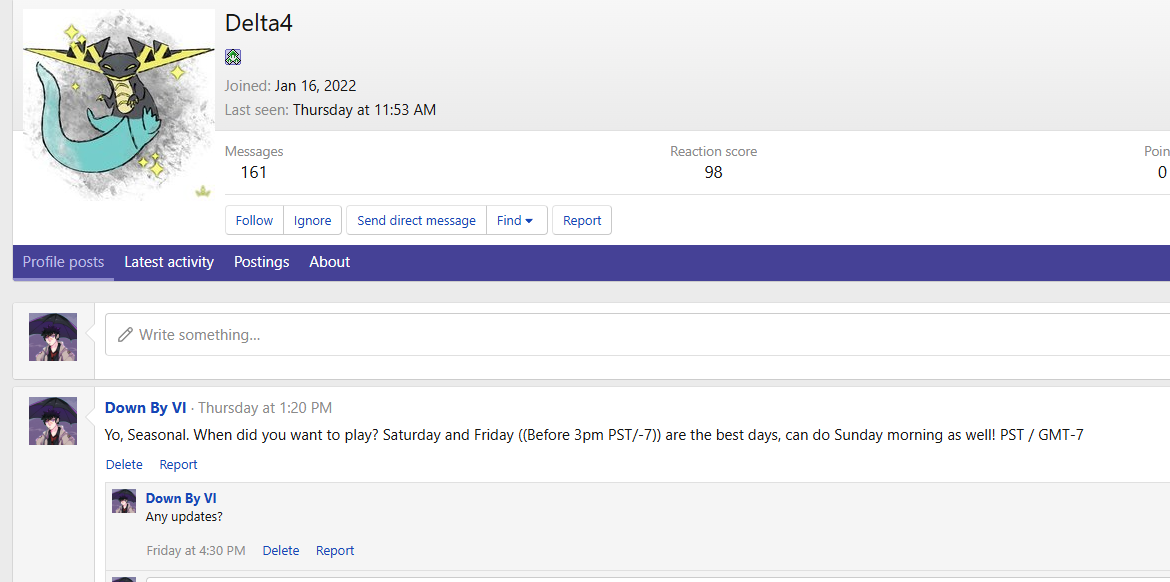1170x582 pixels.
Task: Click the pencil icon in Write something field
Action: [125, 335]
